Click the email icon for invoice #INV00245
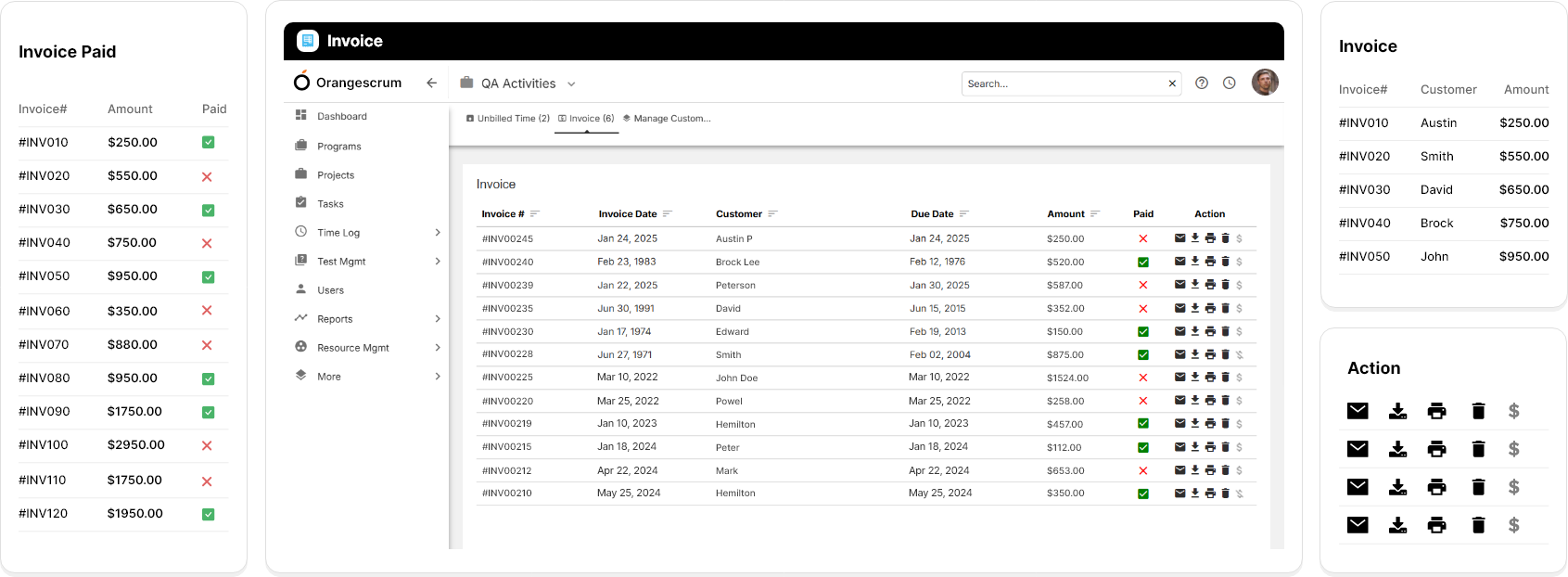The height and width of the screenshot is (577, 1568). pyautogui.click(x=1179, y=238)
